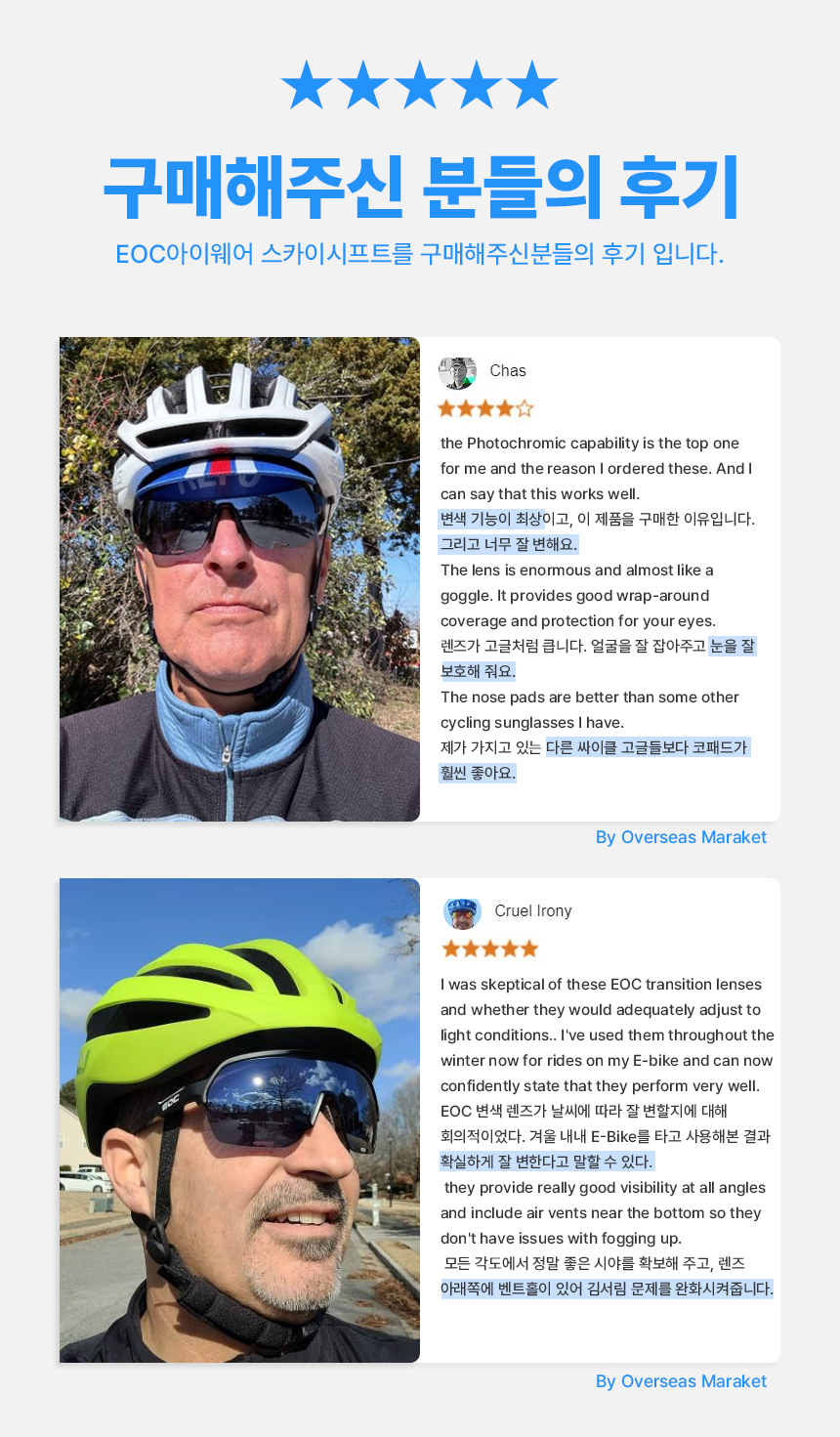This screenshot has width=840, height=1437.
Task: Click highlighted text 확실하게 잘 변한다고 말할 수 있다
Action: [x=547, y=1162]
